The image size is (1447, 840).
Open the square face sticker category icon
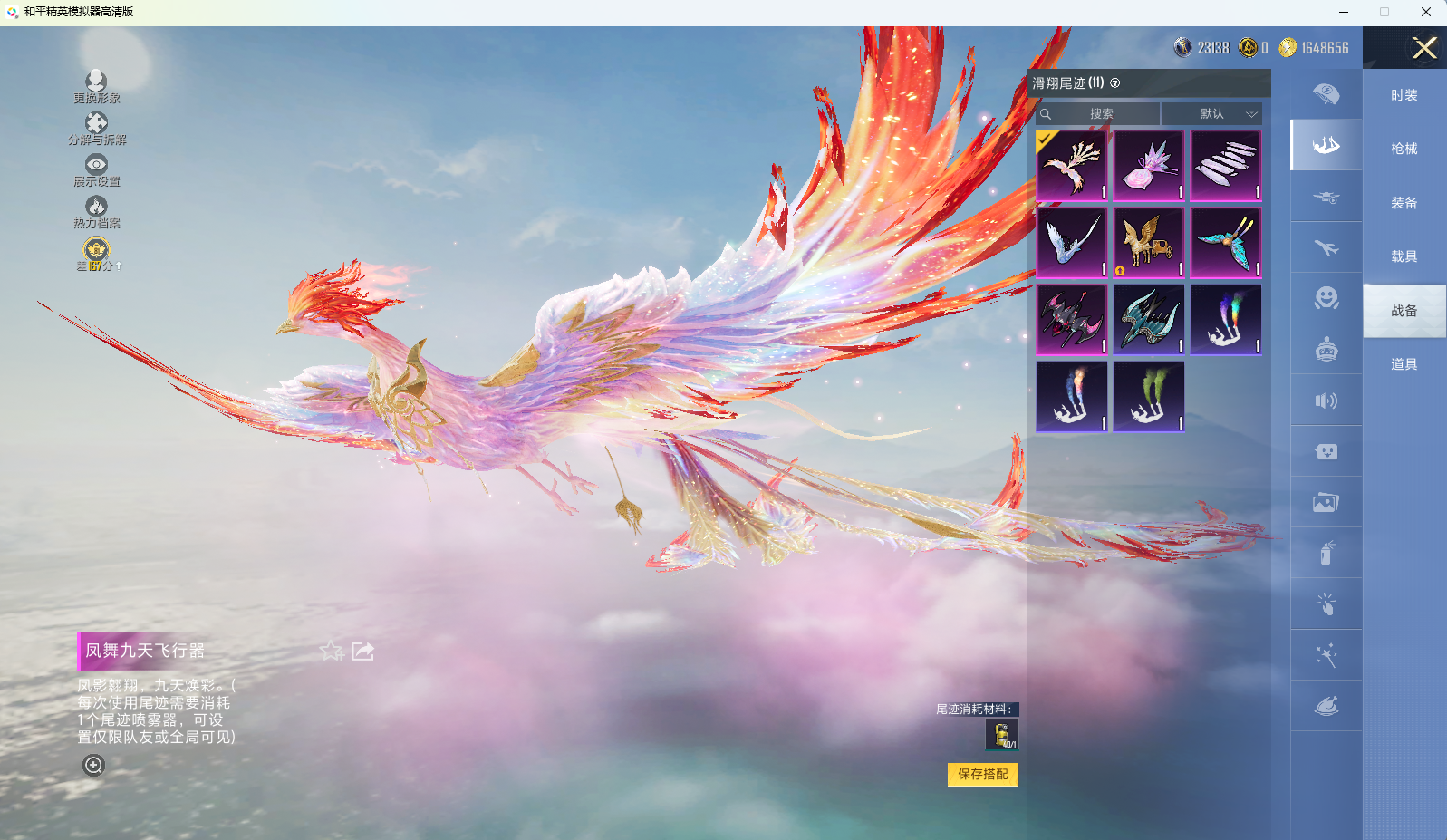1326,451
